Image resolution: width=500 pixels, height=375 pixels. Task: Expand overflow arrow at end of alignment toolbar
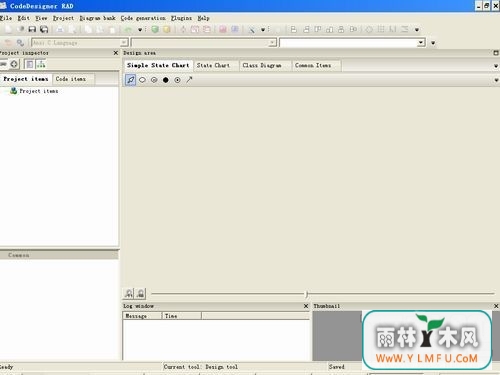tap(417, 30)
